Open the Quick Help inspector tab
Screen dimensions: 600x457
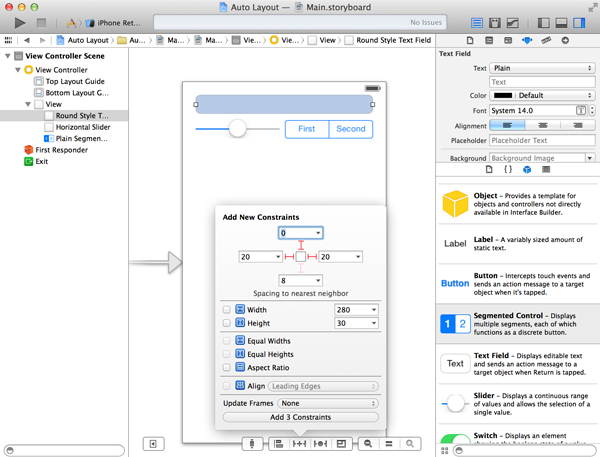tap(489, 40)
